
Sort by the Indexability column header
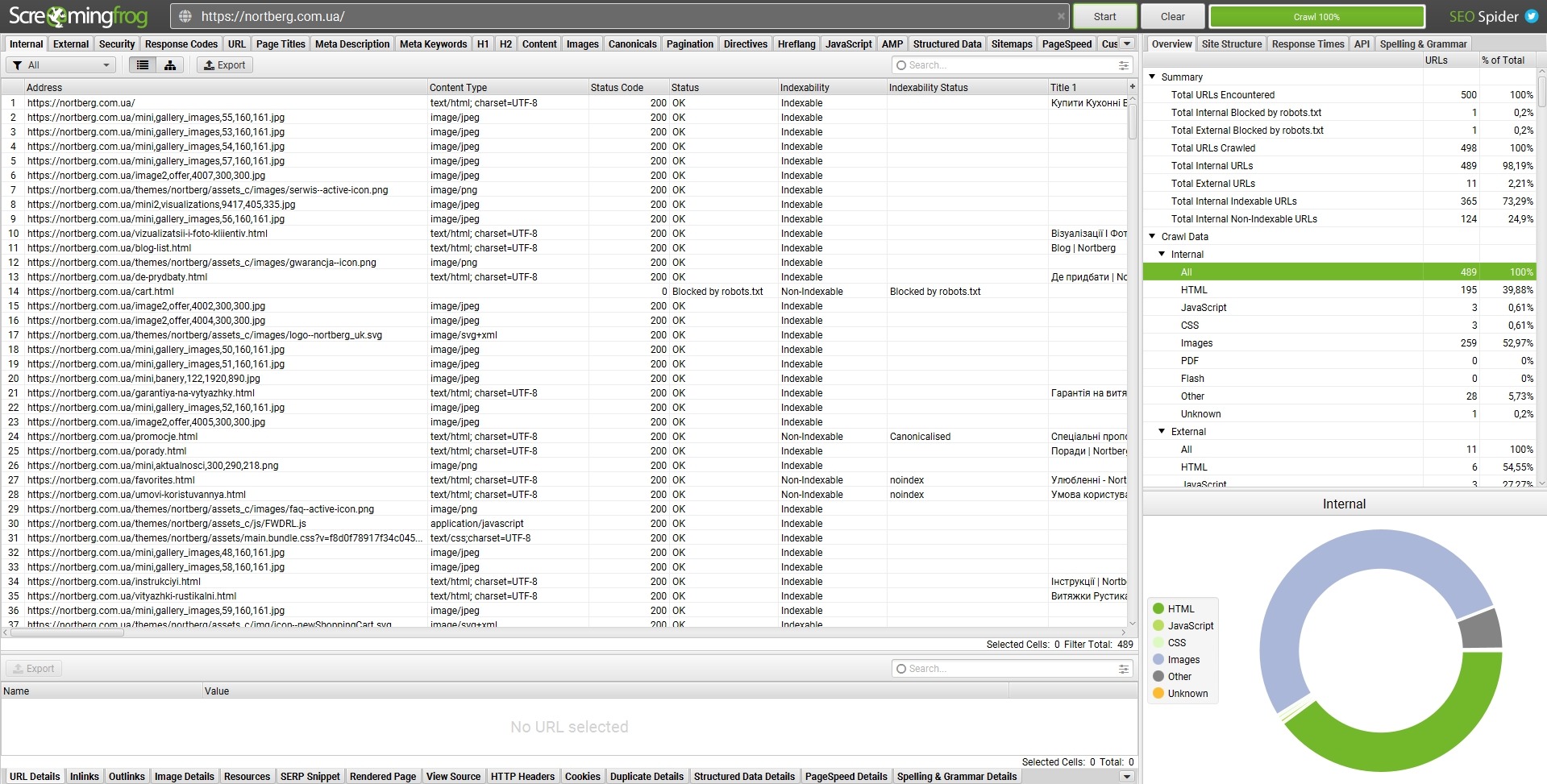pos(833,87)
